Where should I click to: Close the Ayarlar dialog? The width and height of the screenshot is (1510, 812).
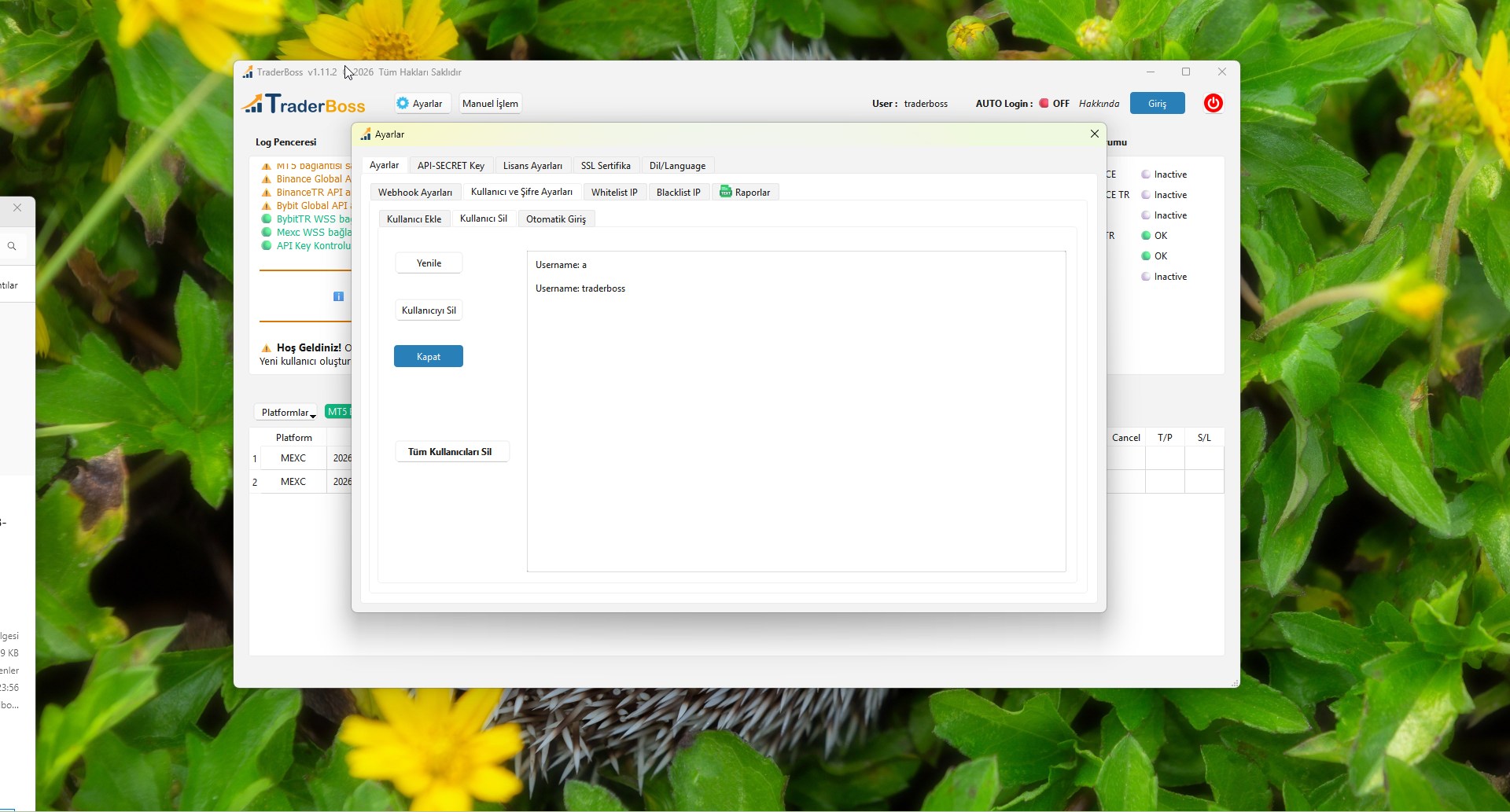(1094, 134)
